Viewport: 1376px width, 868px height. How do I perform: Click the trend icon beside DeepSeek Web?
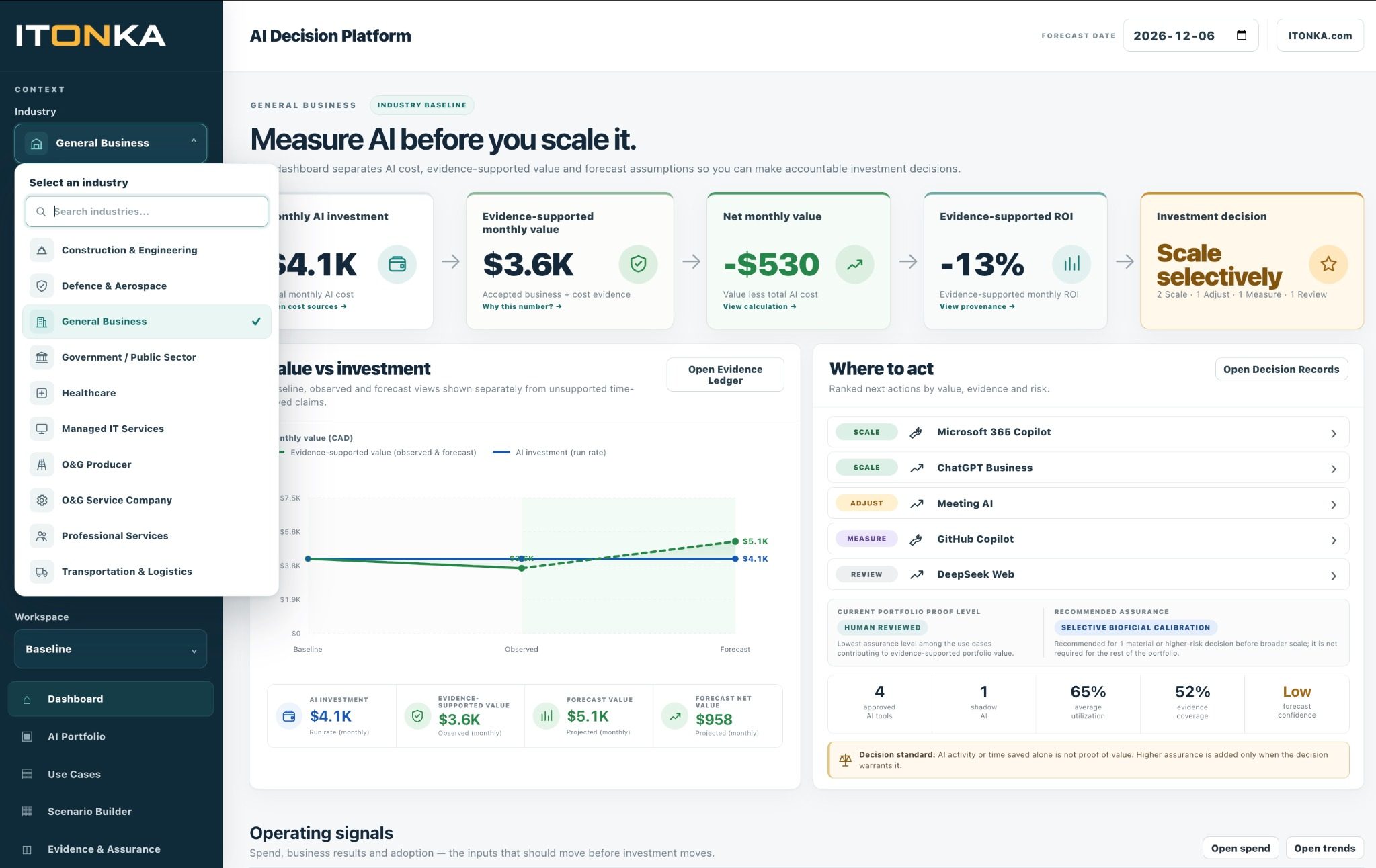click(x=916, y=575)
